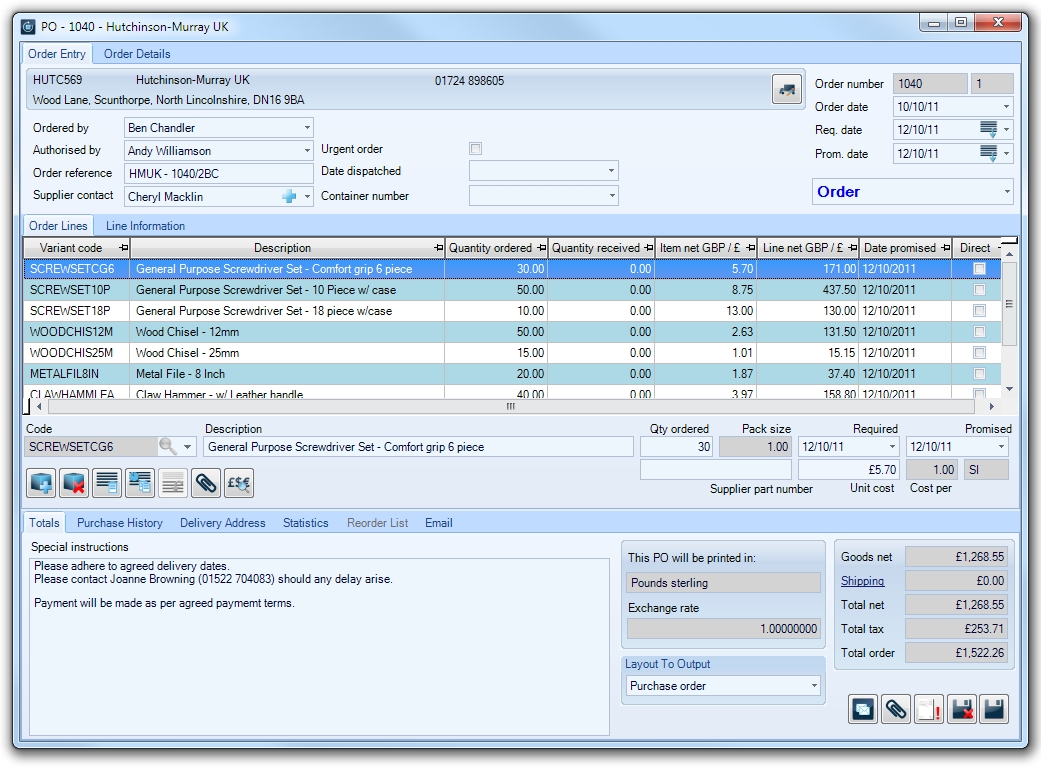Click the plus icon next to Cheryl Macklin
The height and width of the screenshot is (767, 1041).
tap(289, 197)
